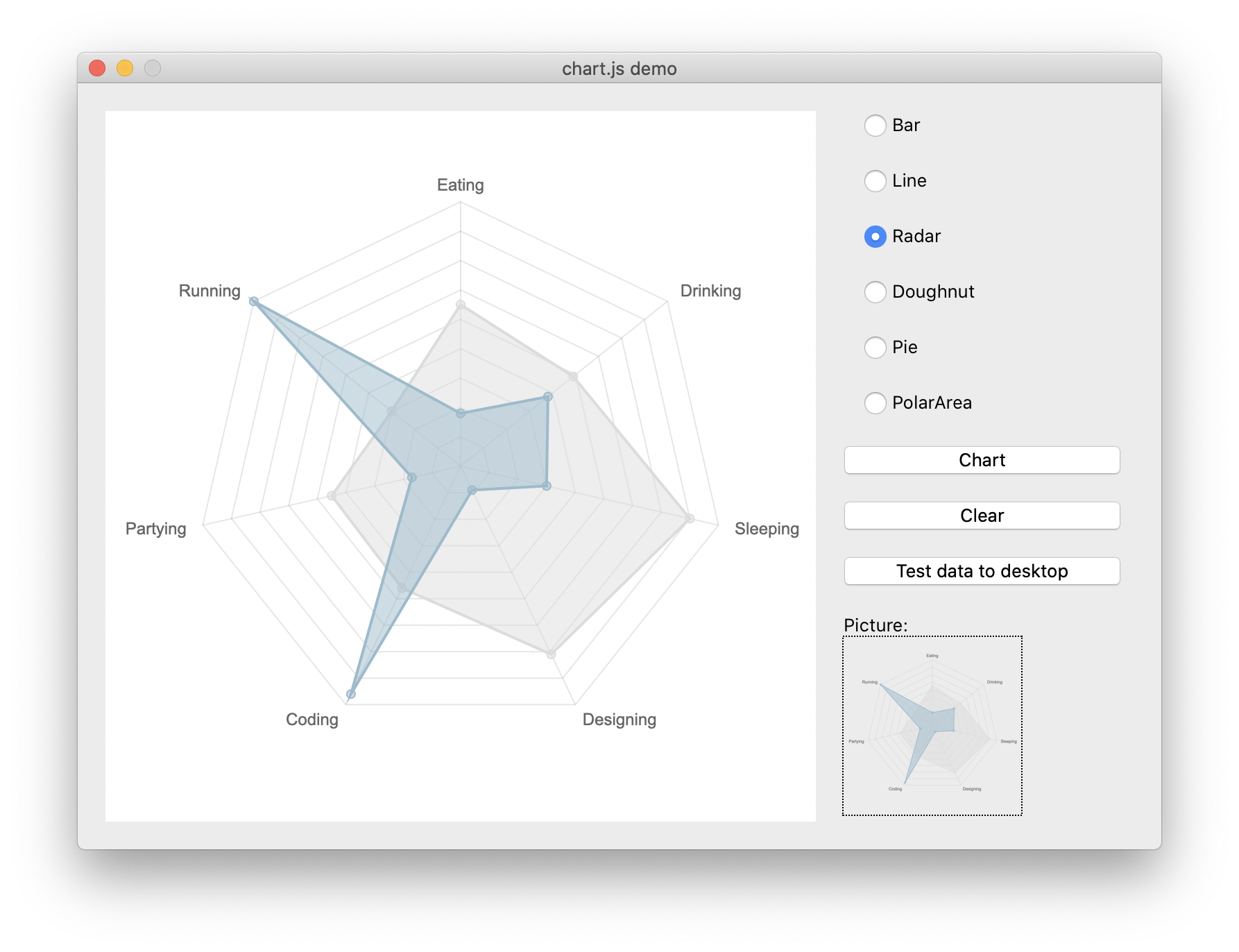Click the blue data point at Coding

point(351,694)
